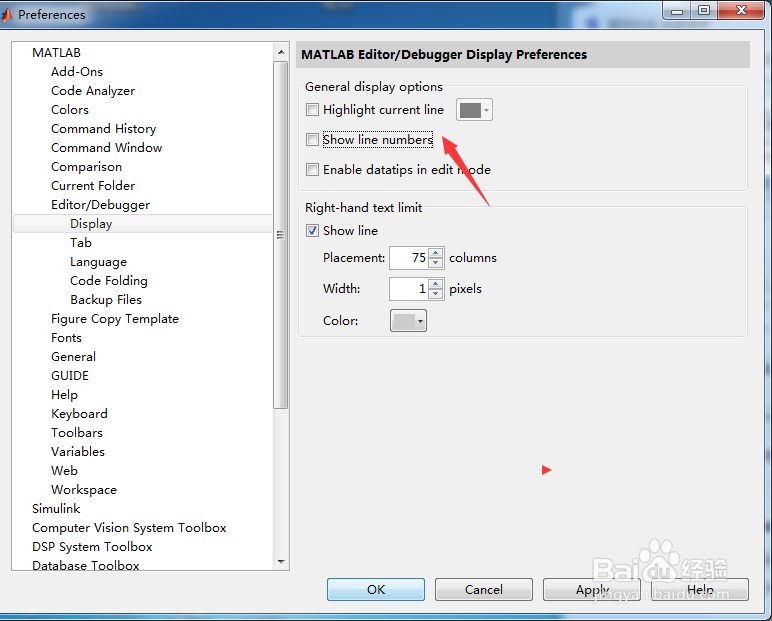Screen dimensions: 772x621
Task: Close the Preferences window
Action: tap(741, 10)
